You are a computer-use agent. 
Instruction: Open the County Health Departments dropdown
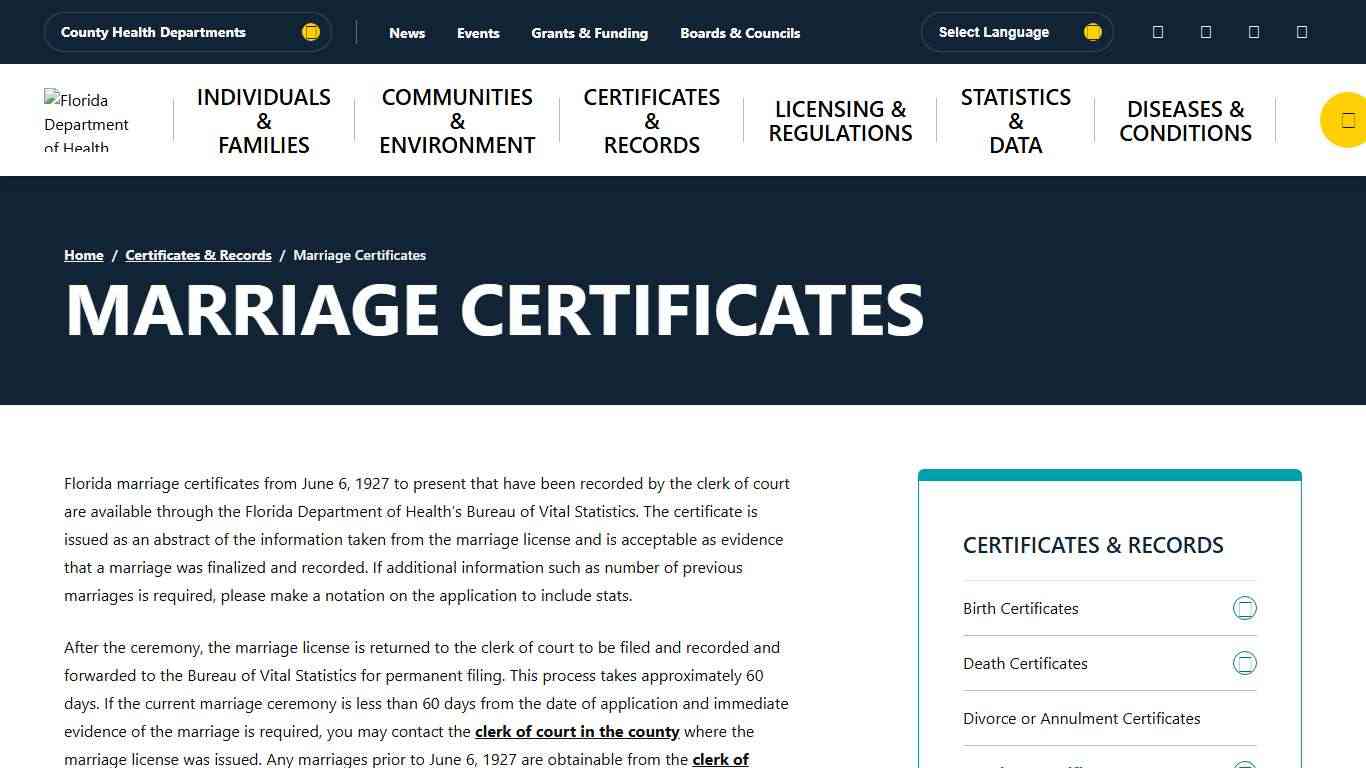point(187,31)
